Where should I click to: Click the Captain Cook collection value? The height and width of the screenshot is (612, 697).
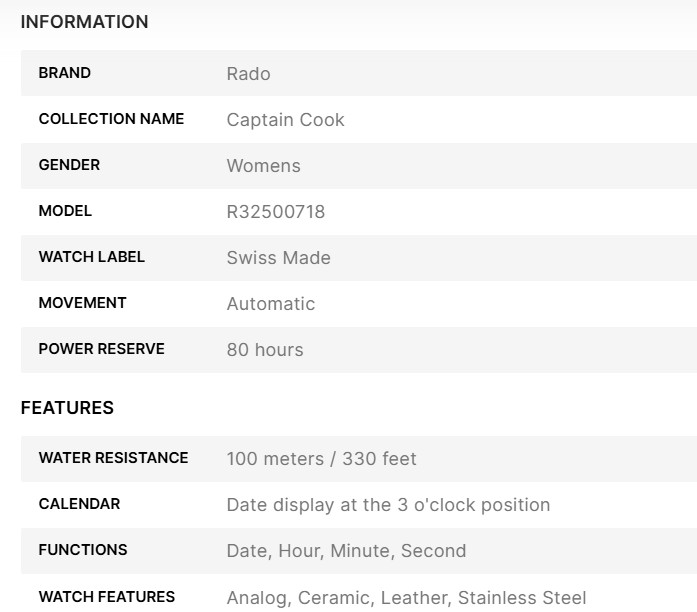[x=285, y=120]
